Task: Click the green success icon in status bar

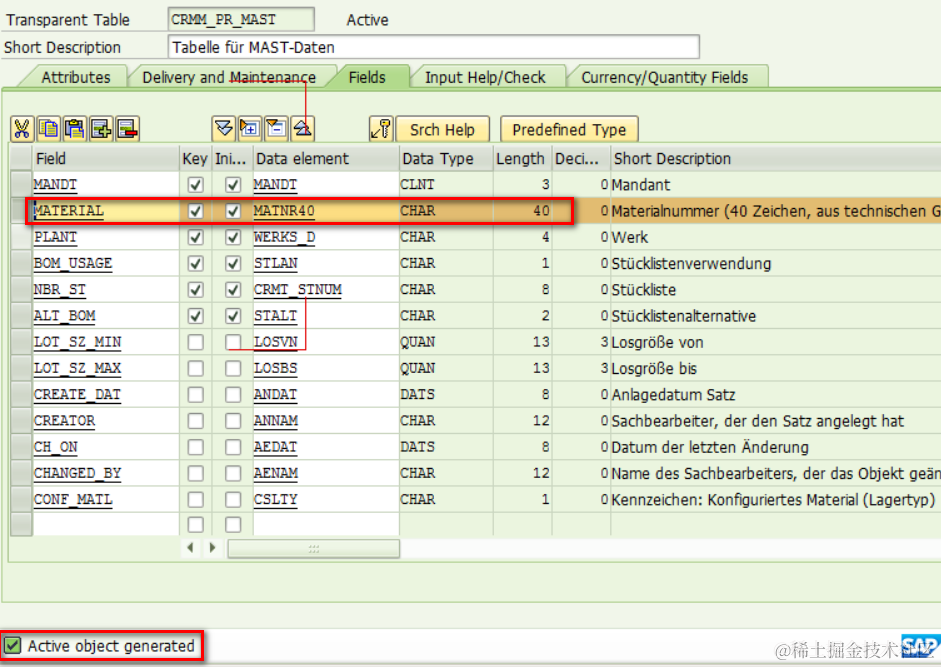Action: pyautogui.click(x=12, y=646)
